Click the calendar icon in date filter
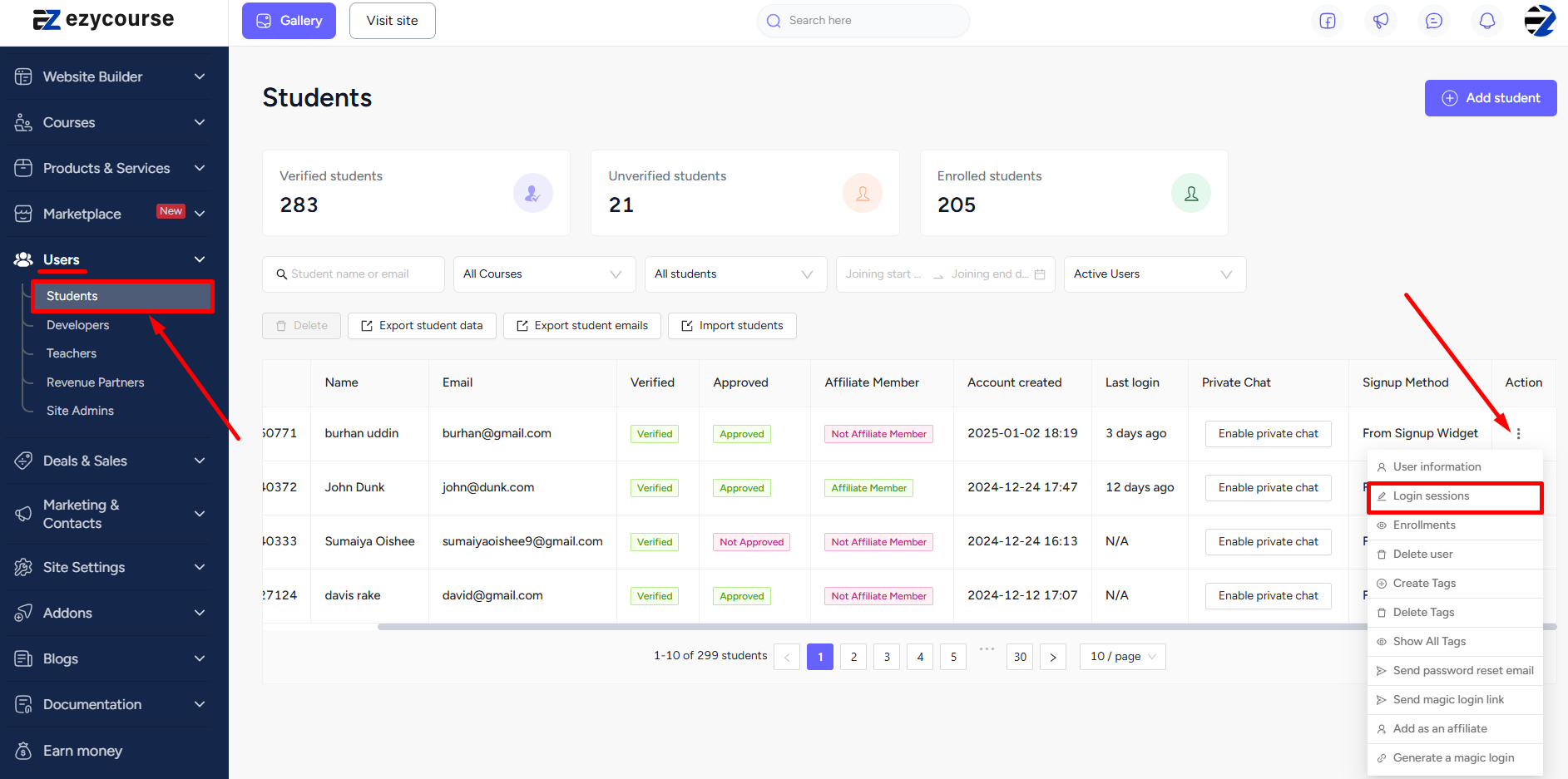This screenshot has height=779, width=1568. coord(1040,274)
